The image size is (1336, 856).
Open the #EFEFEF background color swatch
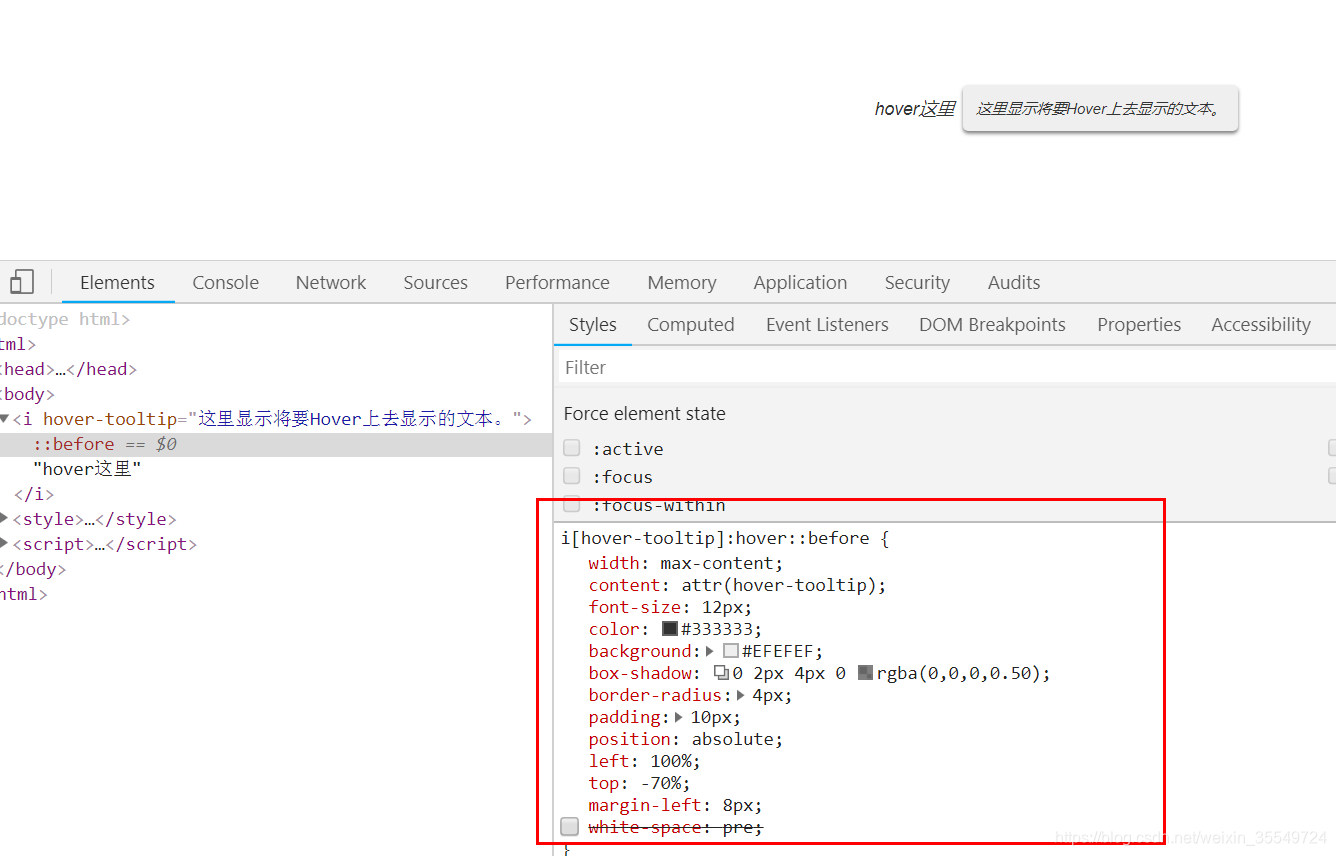[731, 651]
